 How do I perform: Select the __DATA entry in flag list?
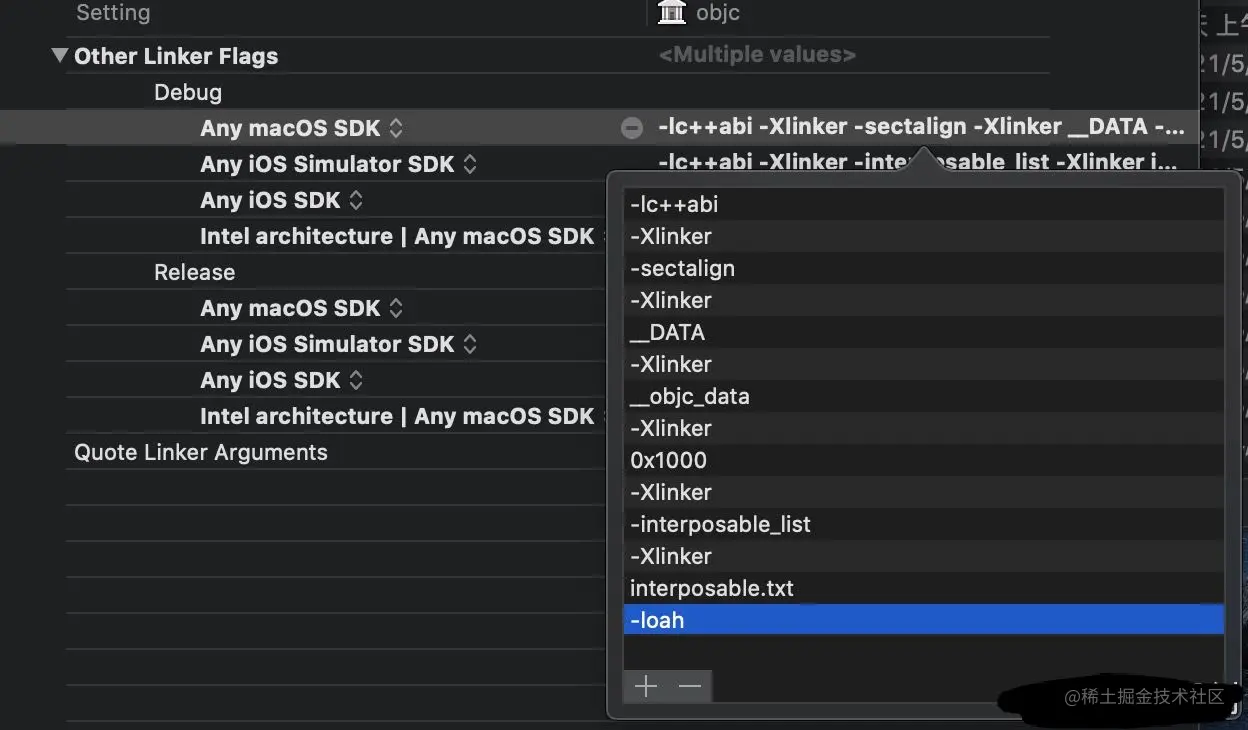667,332
